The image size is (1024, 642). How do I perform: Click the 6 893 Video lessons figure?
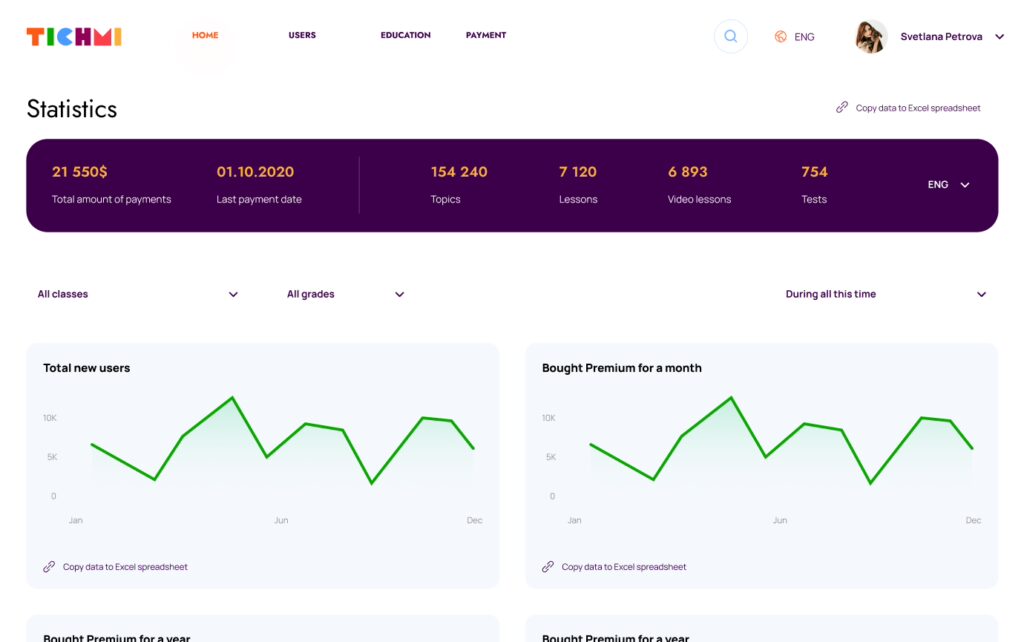(688, 172)
